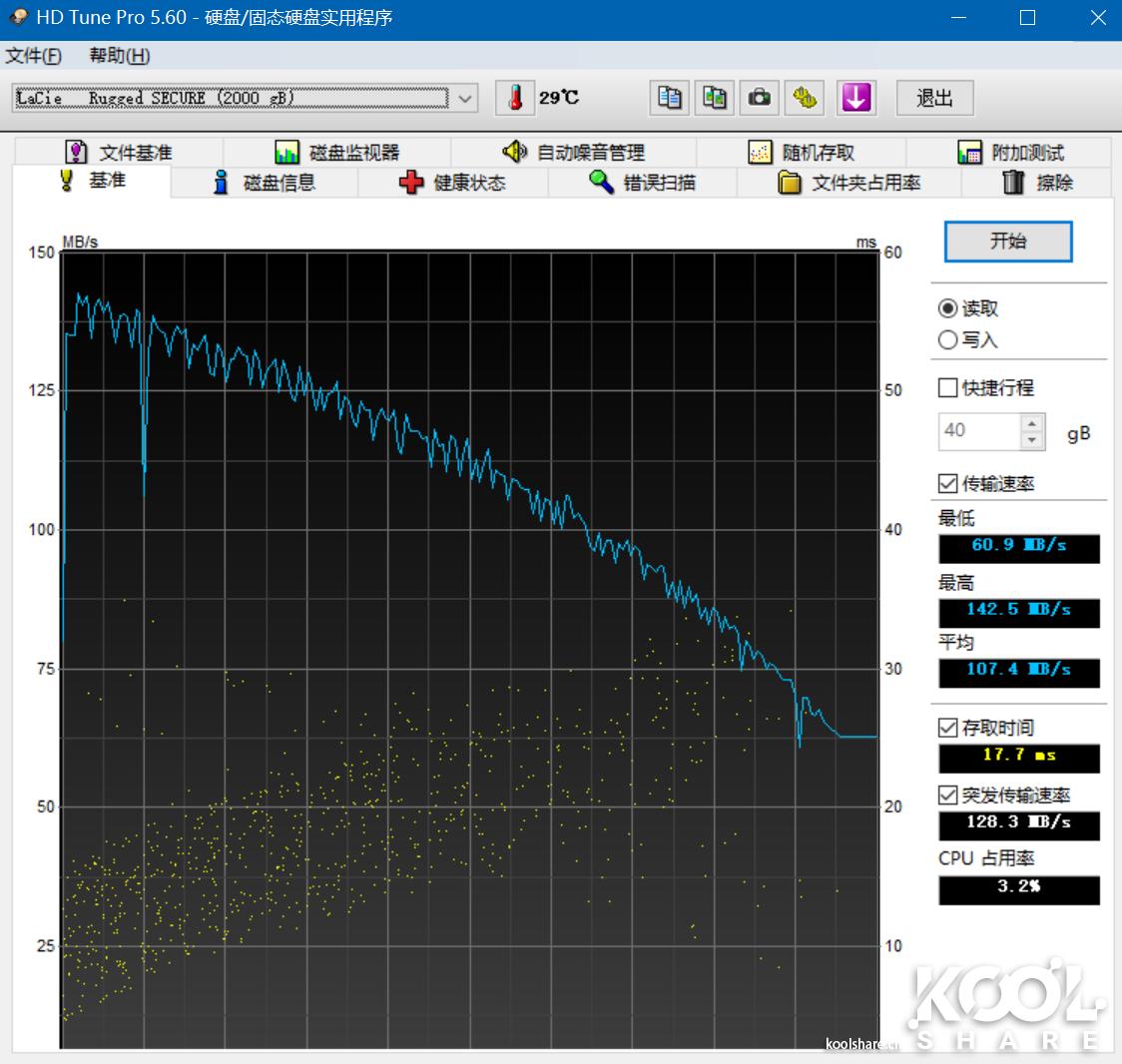Copy info to clipboard icon
1122x1064 pixels.
[x=670, y=97]
